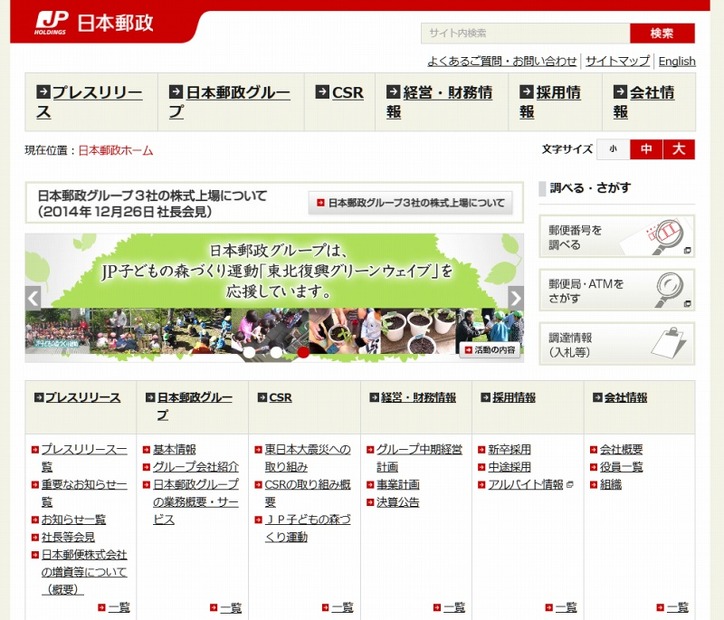
Task: Open 採用情報 section header in lower grid
Action: pos(508,397)
